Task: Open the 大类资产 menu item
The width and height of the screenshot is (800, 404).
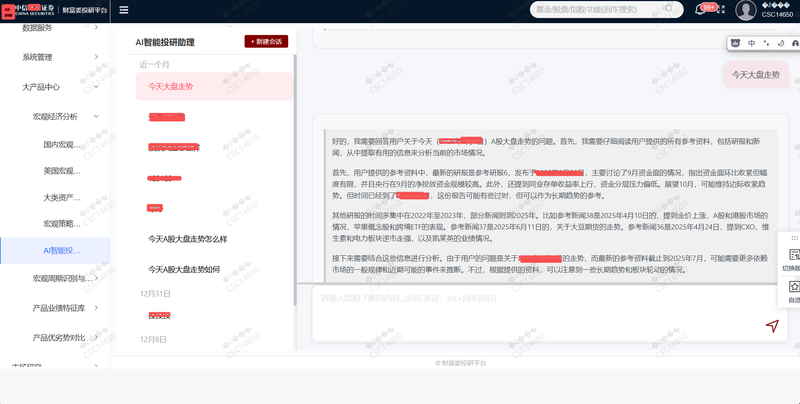Action: click(62, 197)
